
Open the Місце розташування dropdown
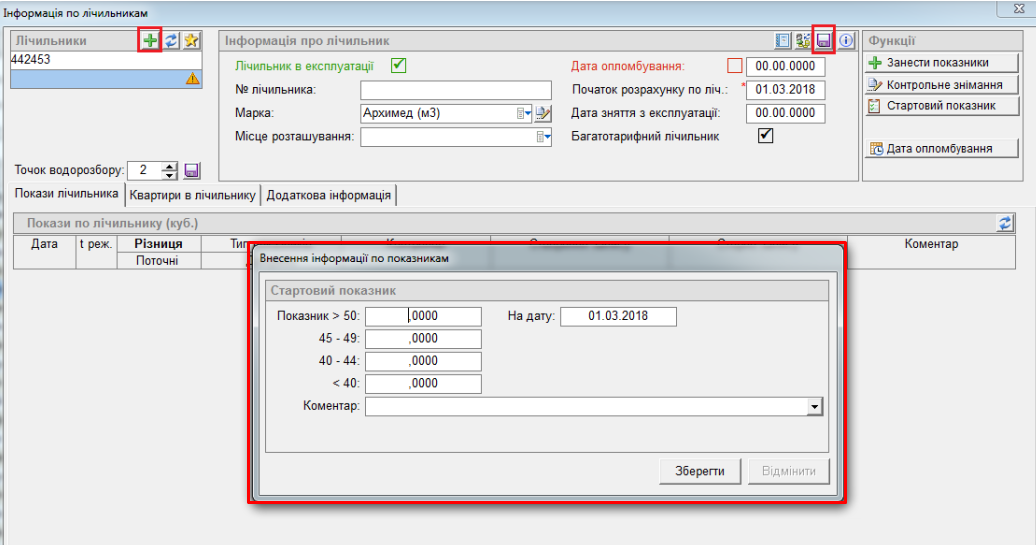coord(543,137)
